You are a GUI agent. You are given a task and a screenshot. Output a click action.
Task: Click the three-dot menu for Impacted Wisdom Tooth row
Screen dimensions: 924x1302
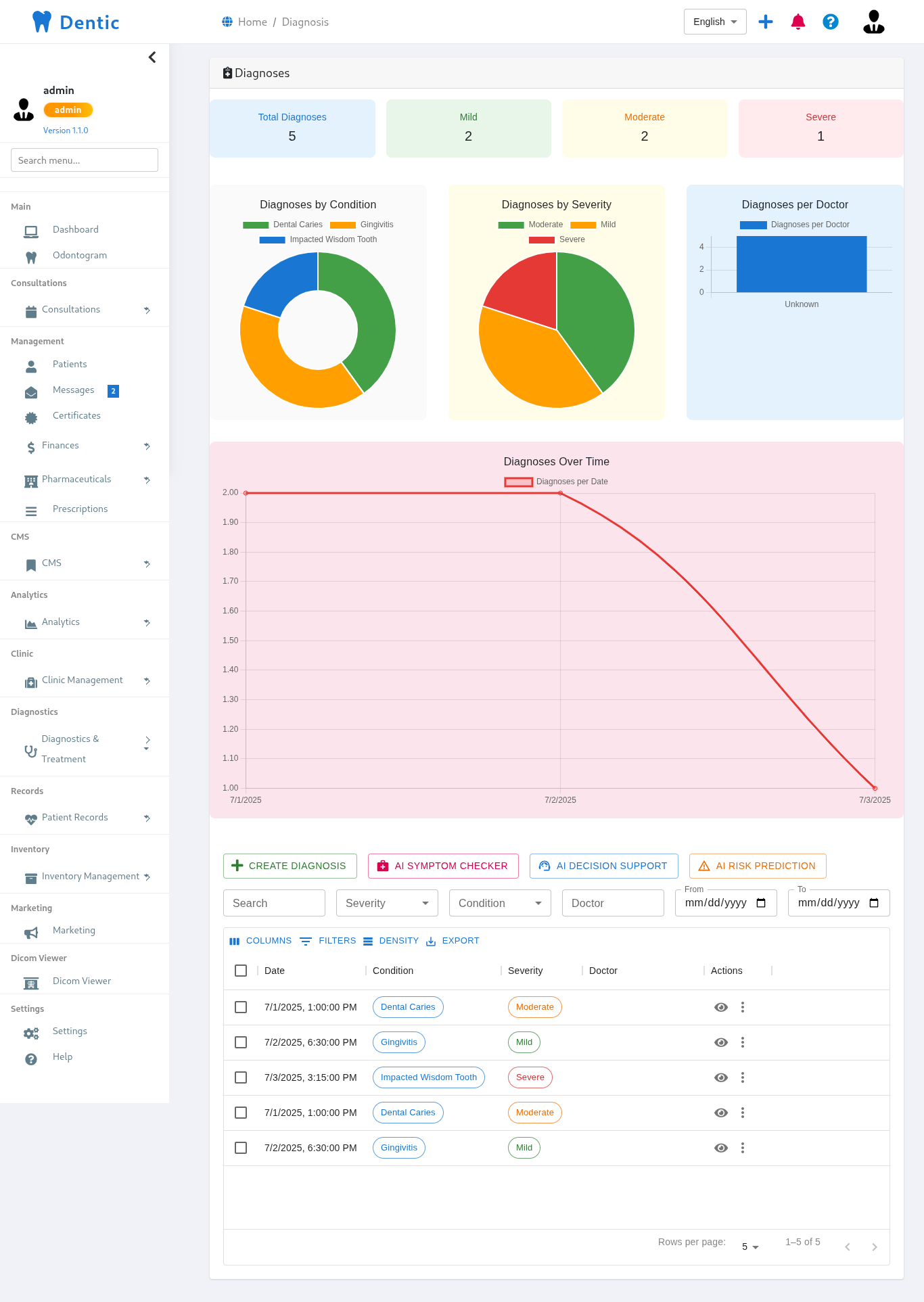pyautogui.click(x=743, y=1077)
